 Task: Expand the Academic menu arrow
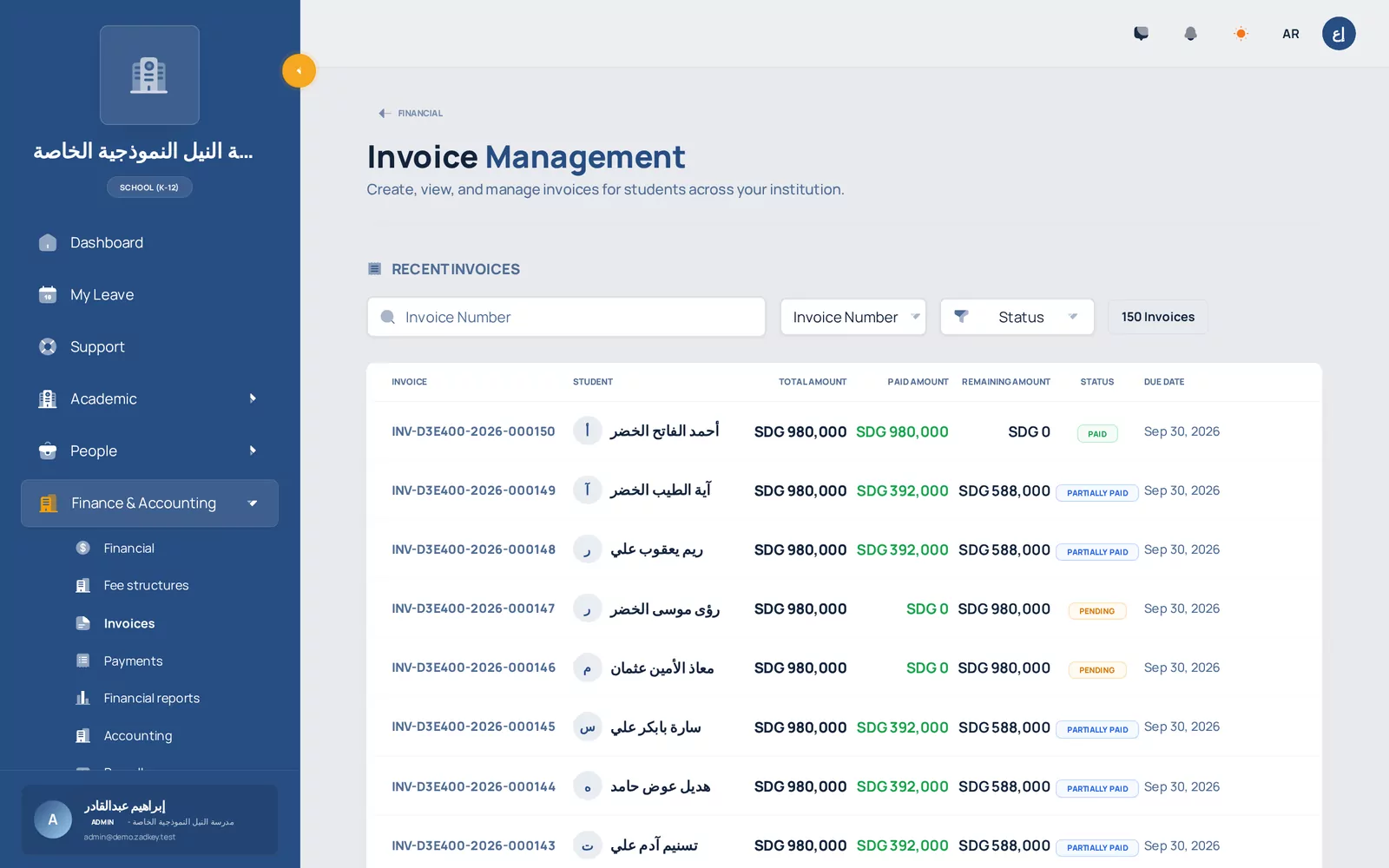[x=253, y=398]
